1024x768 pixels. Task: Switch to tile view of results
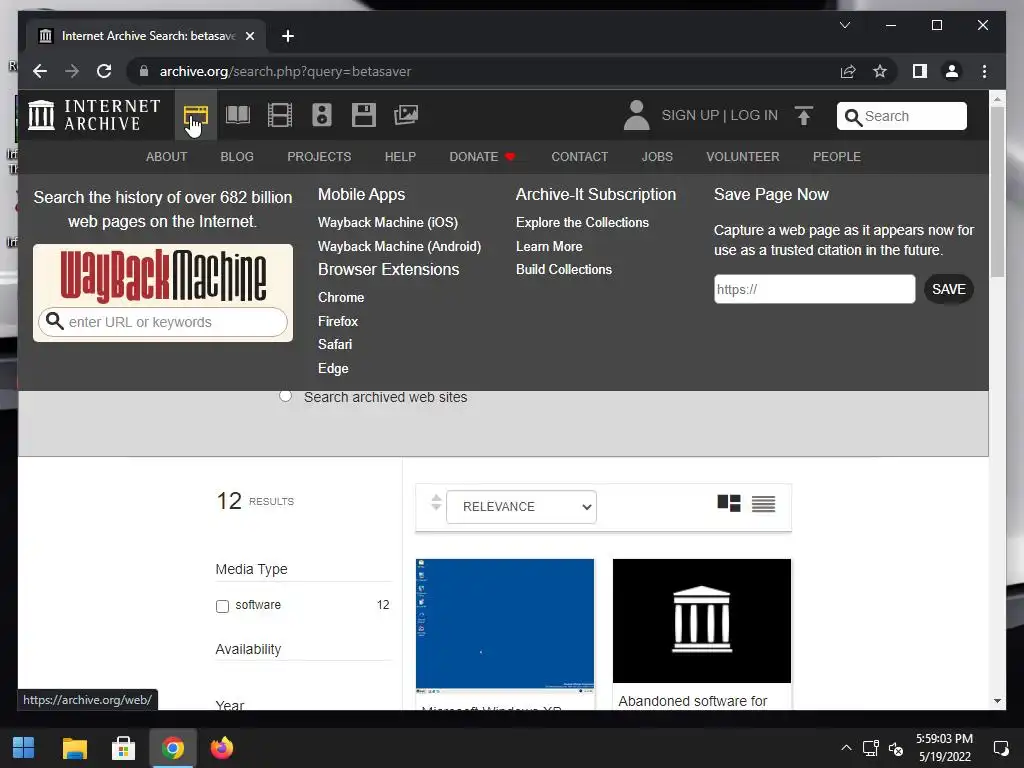tap(729, 504)
